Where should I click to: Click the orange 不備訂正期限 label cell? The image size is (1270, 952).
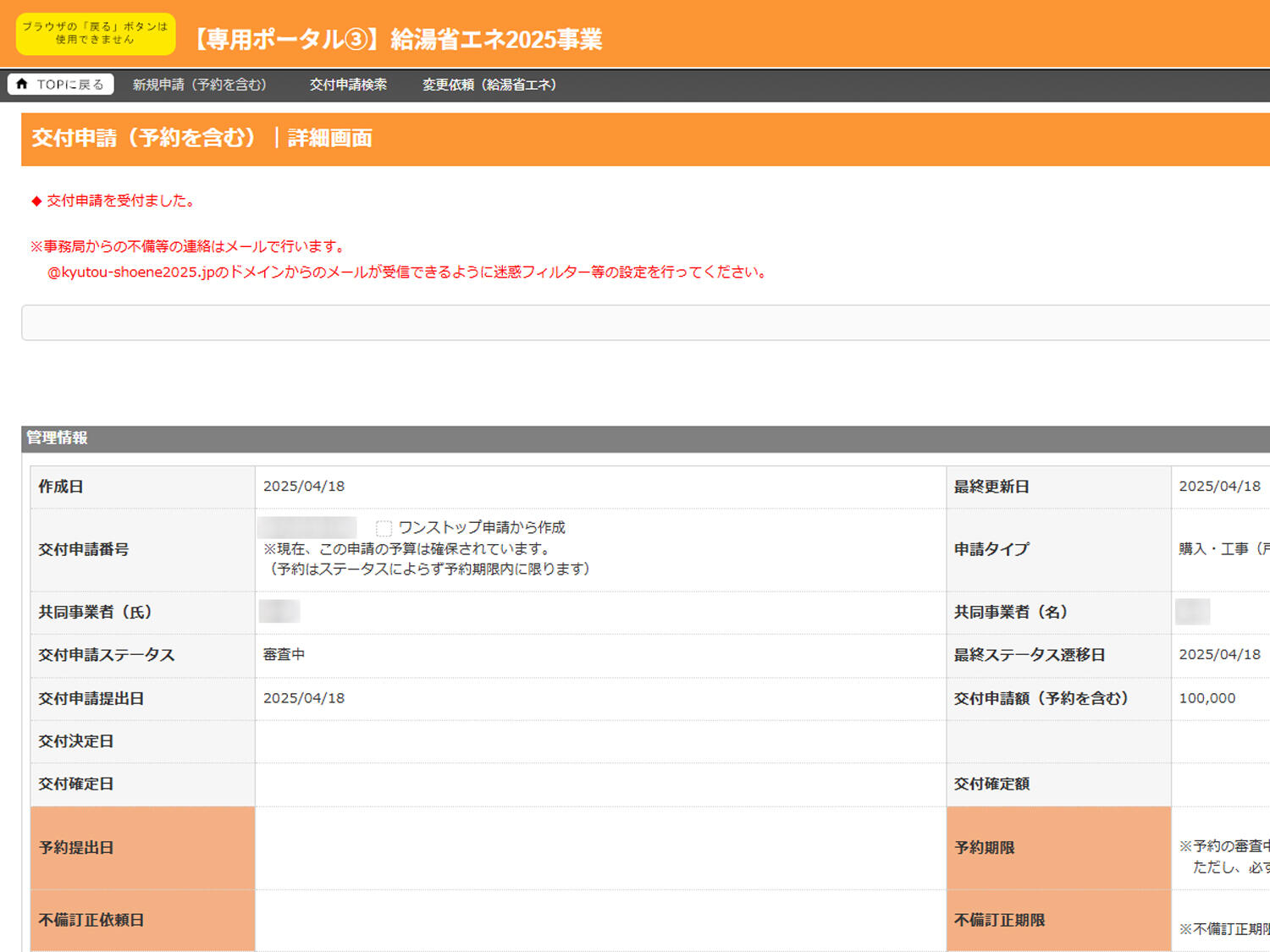tap(1058, 920)
